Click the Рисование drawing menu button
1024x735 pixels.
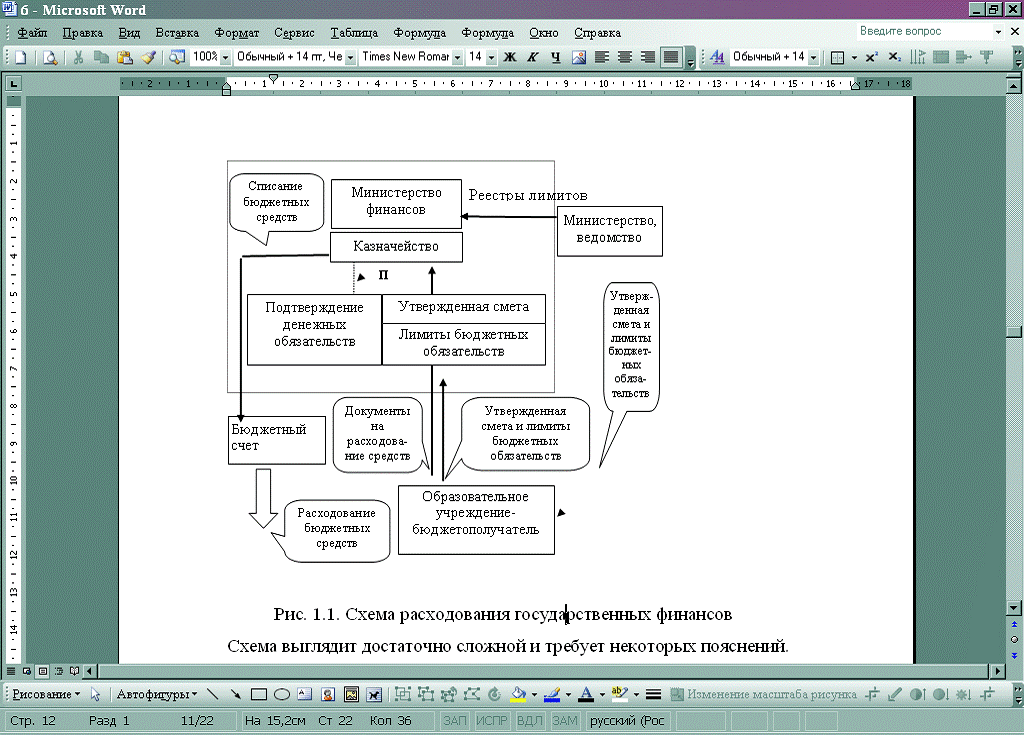click(47, 694)
